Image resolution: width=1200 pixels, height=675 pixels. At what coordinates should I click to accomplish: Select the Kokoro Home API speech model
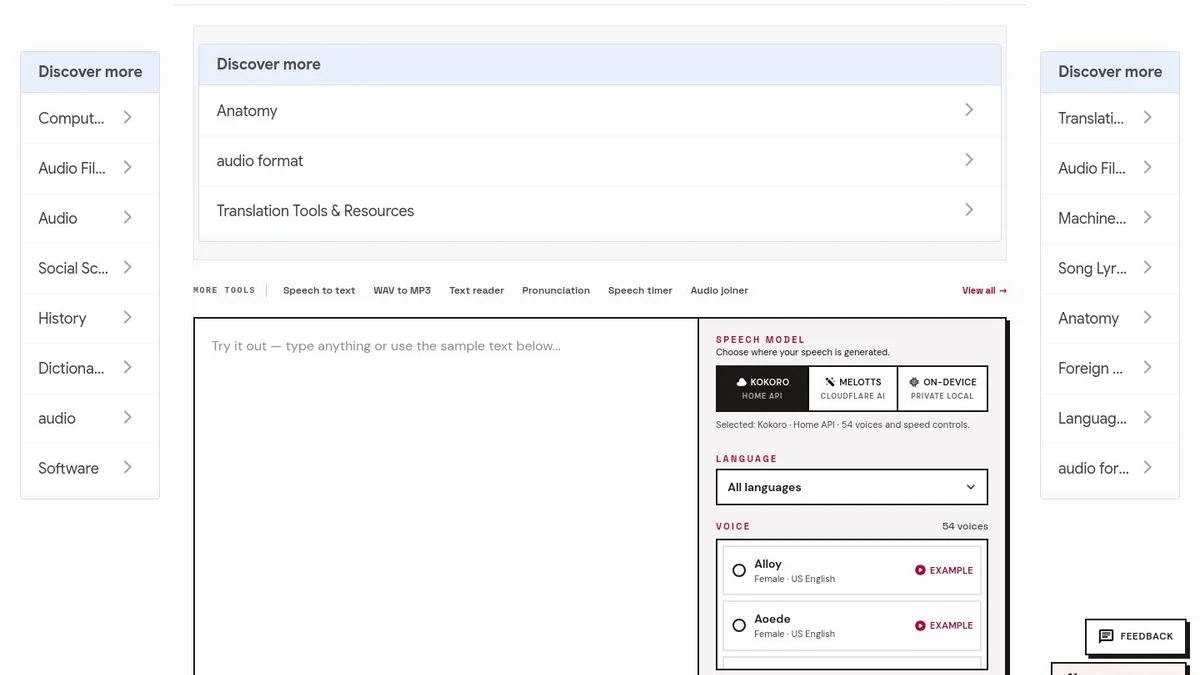(x=762, y=389)
